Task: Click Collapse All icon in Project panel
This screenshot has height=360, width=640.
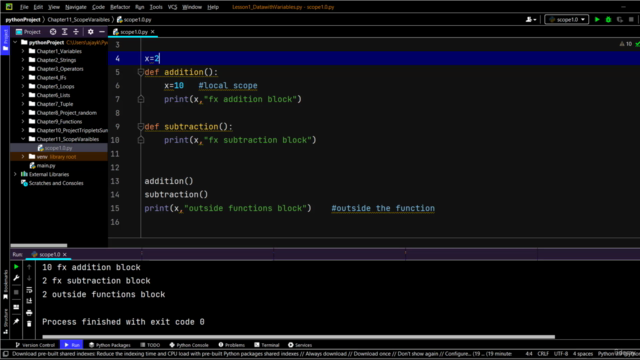Action: tap(76, 31)
